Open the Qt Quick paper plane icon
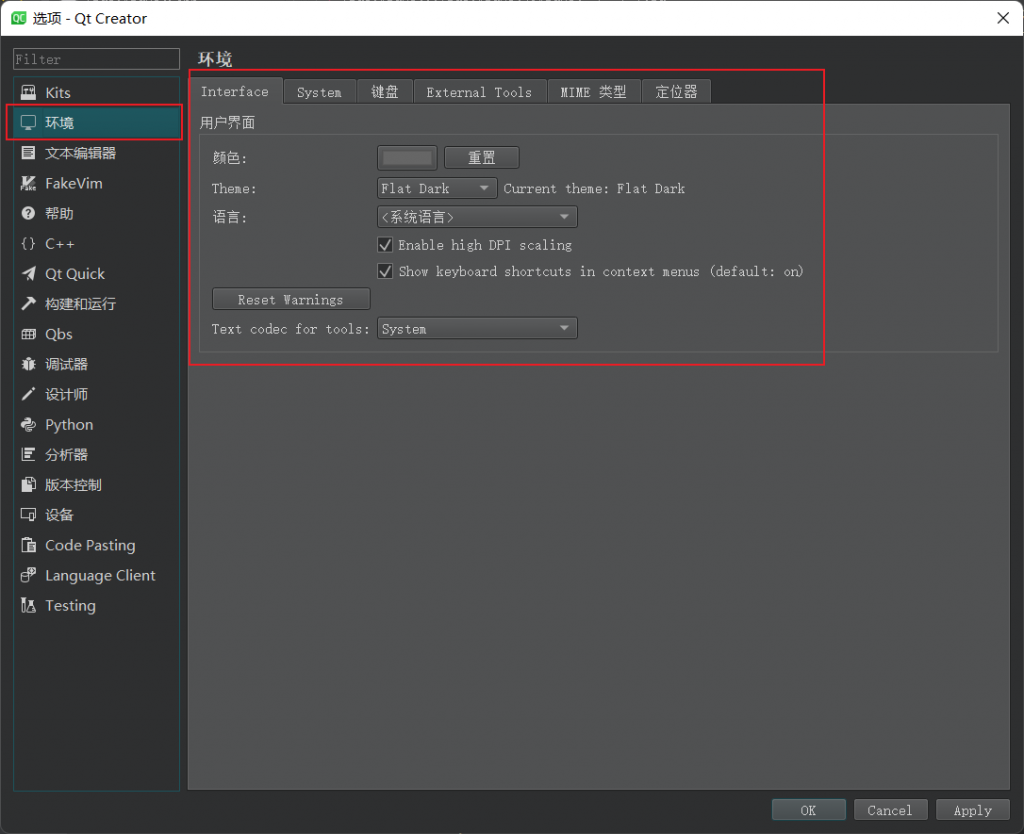Screen dimensions: 1024x834 (x=28, y=274)
